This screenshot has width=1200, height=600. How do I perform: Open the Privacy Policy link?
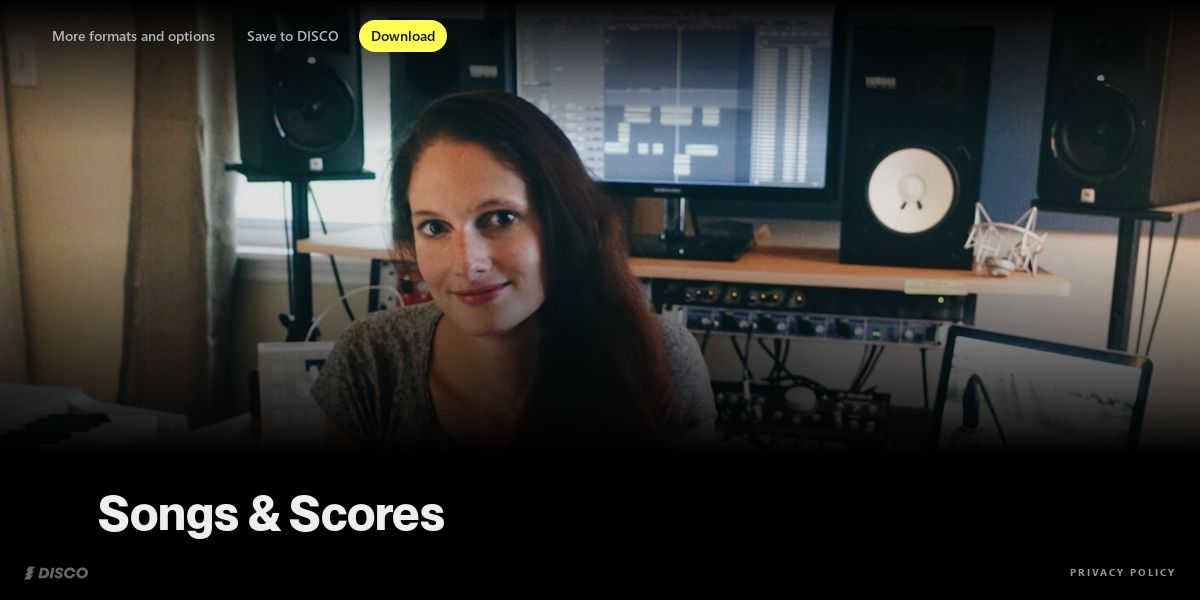pyautogui.click(x=1122, y=573)
